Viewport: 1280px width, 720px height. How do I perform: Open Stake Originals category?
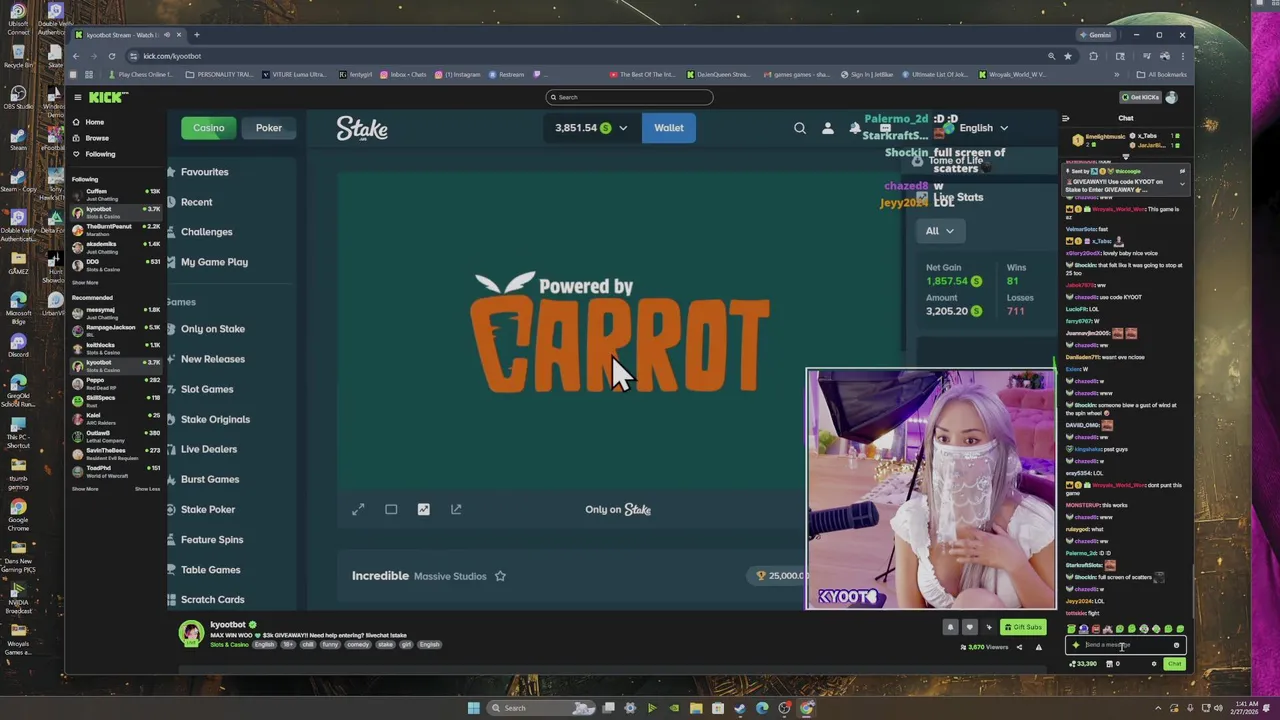point(215,419)
